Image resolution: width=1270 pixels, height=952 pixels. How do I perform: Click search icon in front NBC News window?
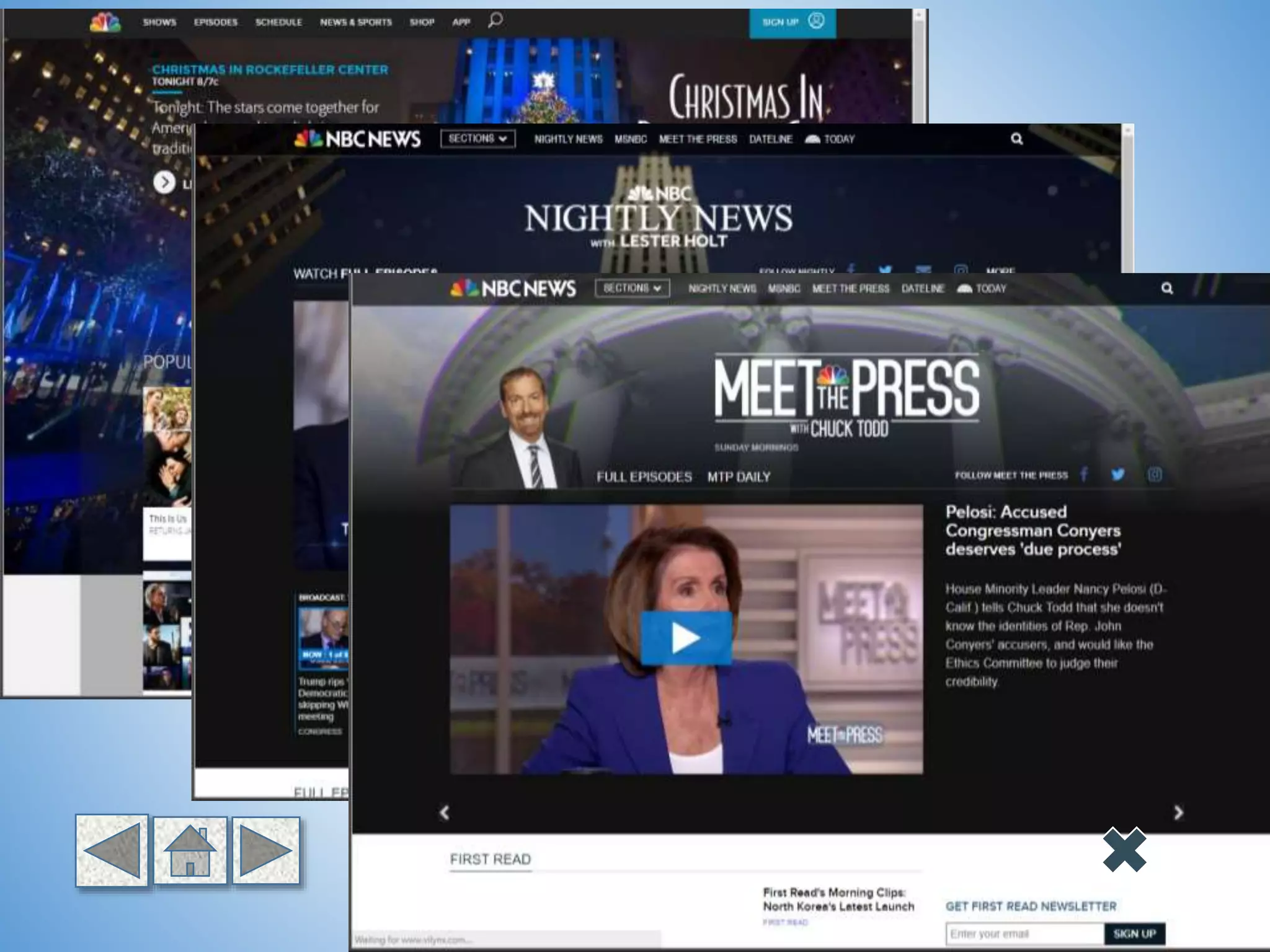[1166, 288]
